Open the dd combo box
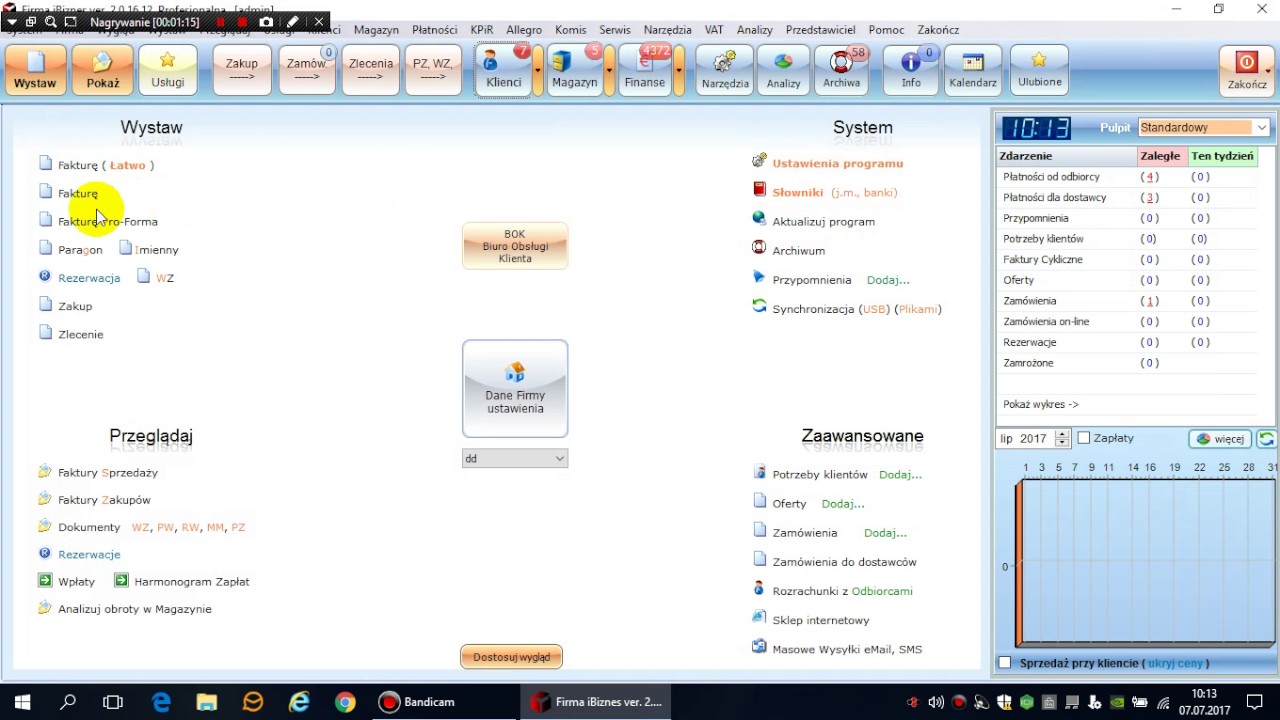1280x720 pixels. [x=515, y=458]
